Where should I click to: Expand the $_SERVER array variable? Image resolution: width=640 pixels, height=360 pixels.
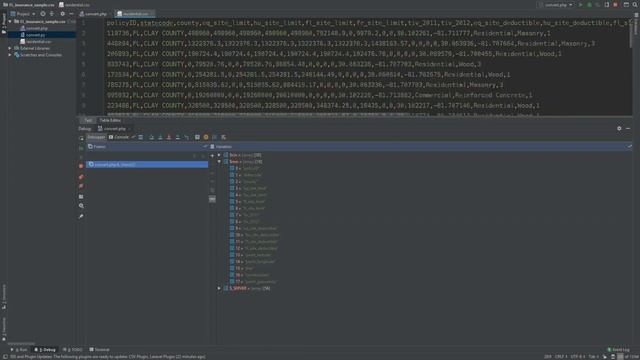tap(219, 288)
